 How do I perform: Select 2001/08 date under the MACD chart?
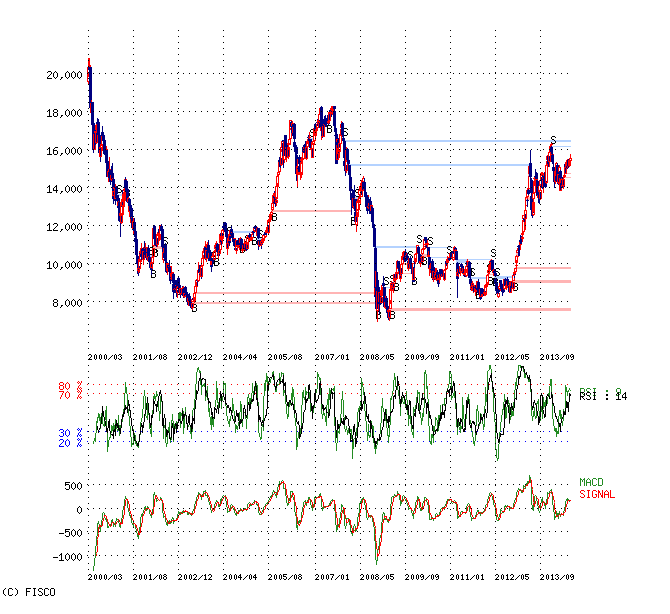[x=150, y=577]
